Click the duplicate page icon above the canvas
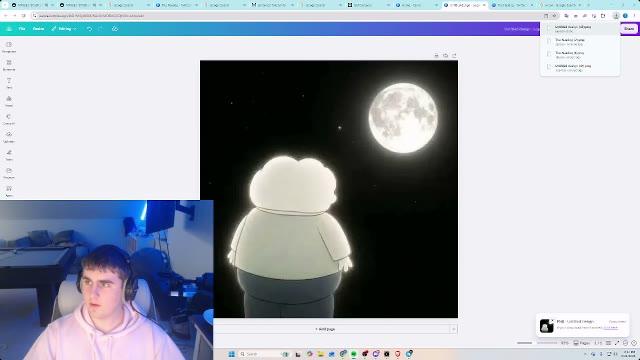This screenshot has width=640, height=360. (x=445, y=56)
